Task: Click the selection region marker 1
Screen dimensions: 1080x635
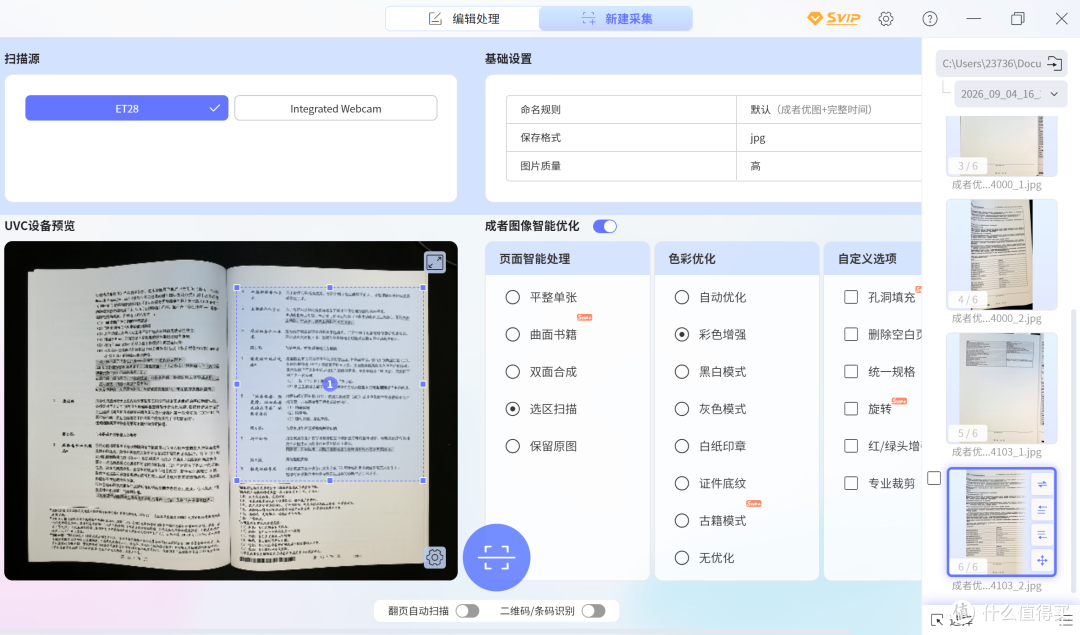Action: 330,384
